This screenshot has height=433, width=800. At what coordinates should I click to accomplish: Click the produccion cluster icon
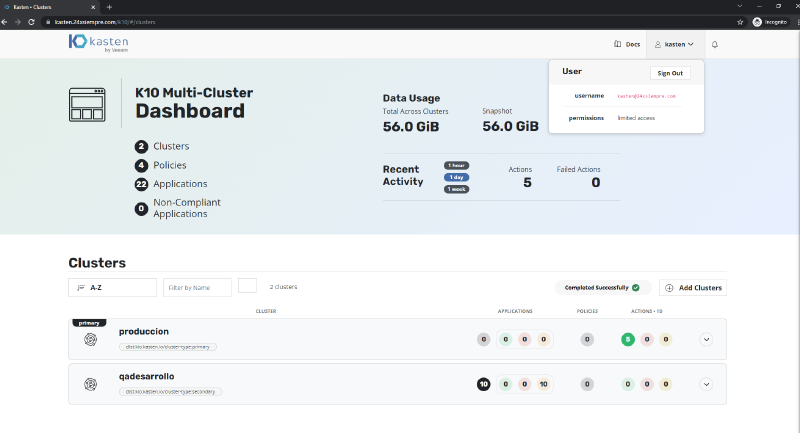pyautogui.click(x=90, y=339)
